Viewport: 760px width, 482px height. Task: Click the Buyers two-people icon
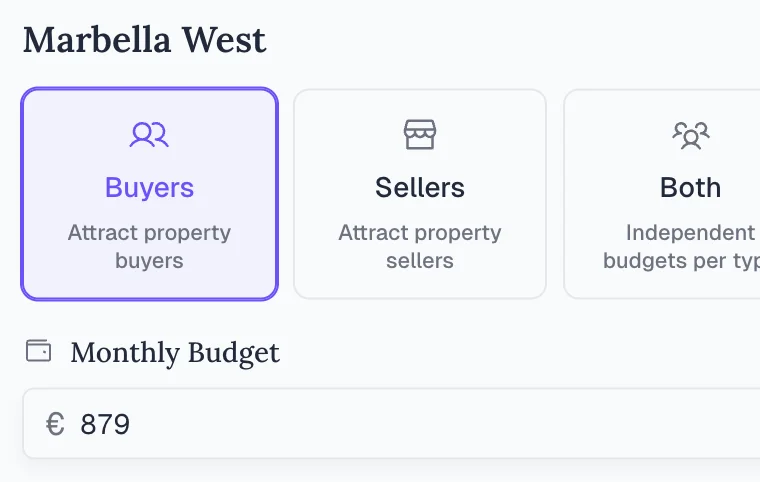[x=149, y=134]
